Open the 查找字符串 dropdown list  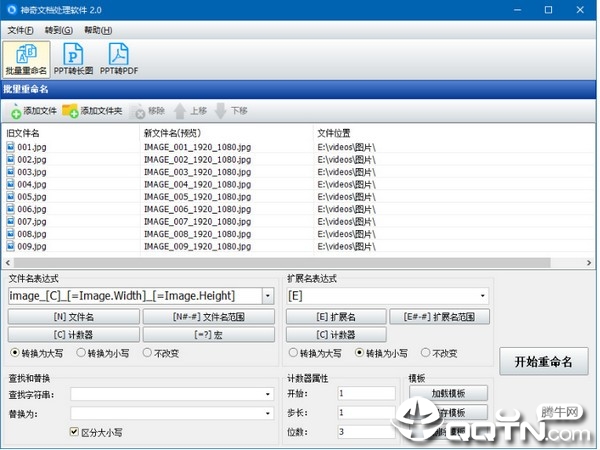[x=268, y=395]
